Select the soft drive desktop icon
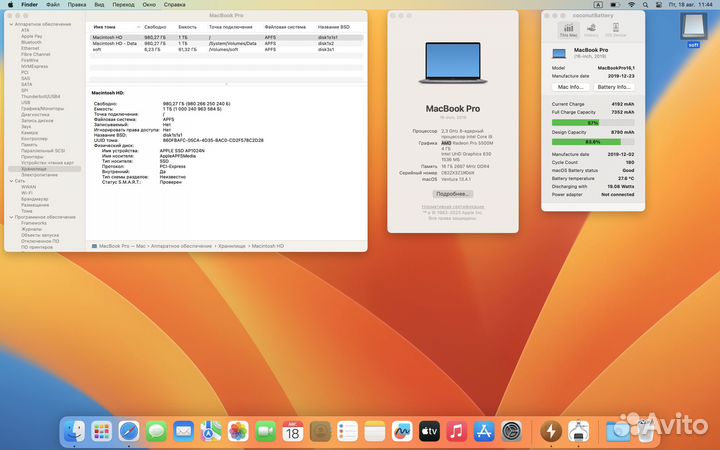 pos(693,30)
